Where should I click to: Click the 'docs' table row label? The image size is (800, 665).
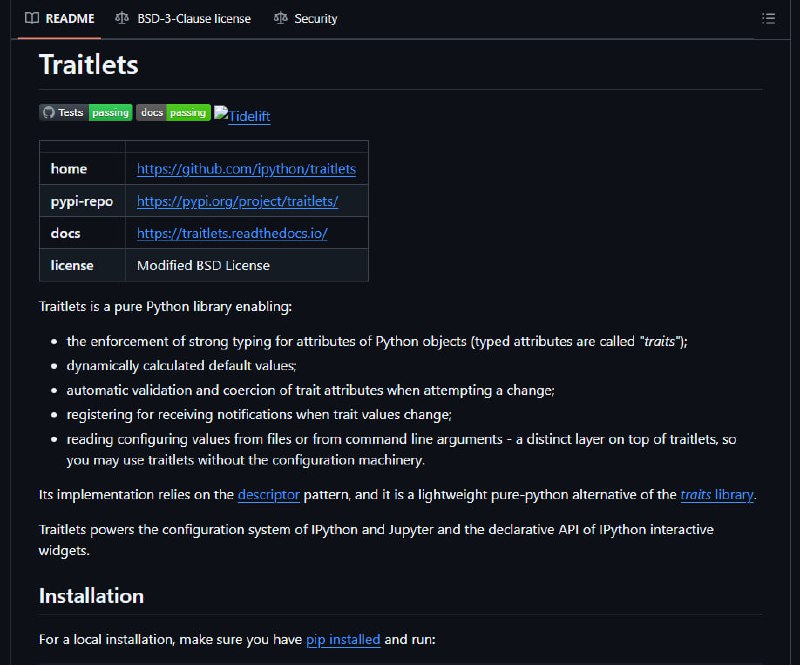(65, 233)
